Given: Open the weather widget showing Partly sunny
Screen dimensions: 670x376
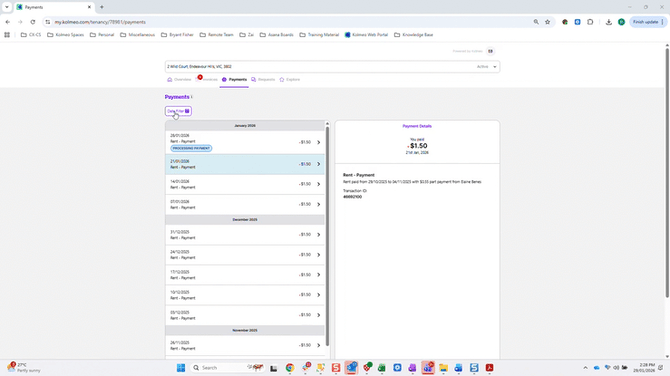Looking at the screenshot, I should tap(24, 367).
